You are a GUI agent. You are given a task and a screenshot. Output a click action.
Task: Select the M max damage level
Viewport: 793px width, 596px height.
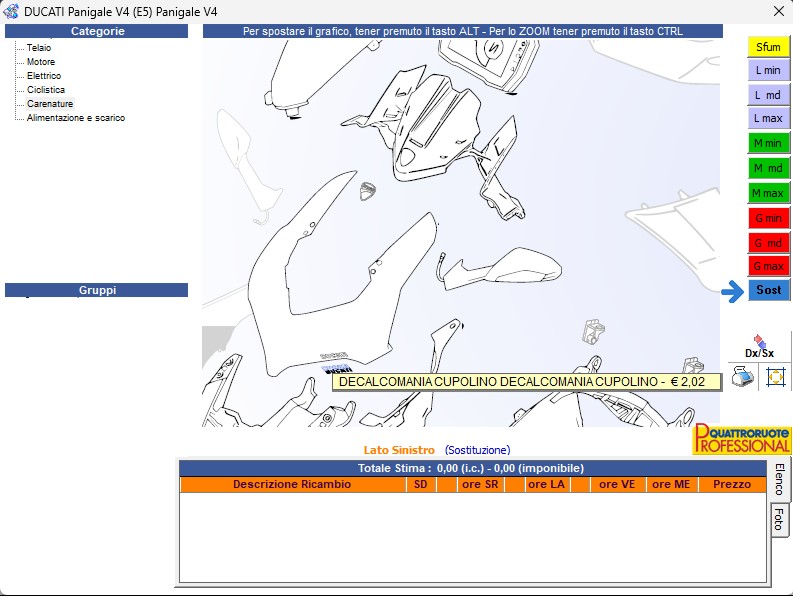[x=768, y=193]
